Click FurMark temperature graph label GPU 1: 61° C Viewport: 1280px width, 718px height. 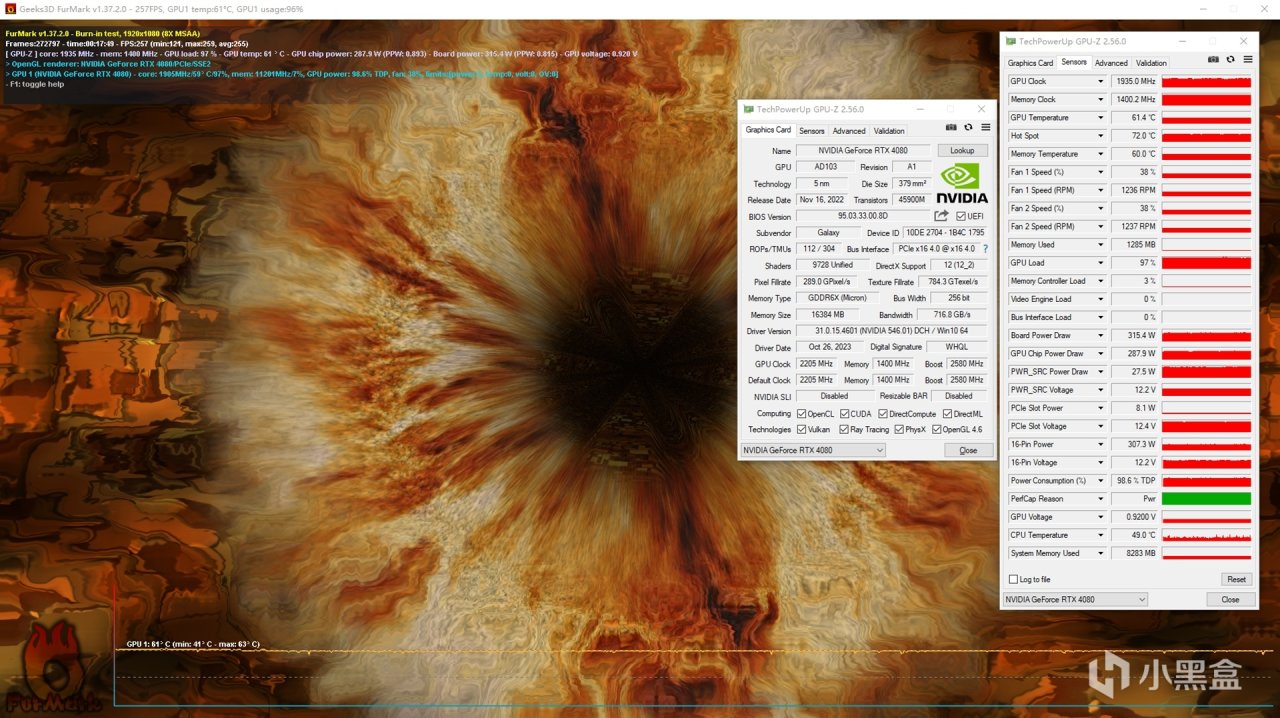[x=193, y=644]
